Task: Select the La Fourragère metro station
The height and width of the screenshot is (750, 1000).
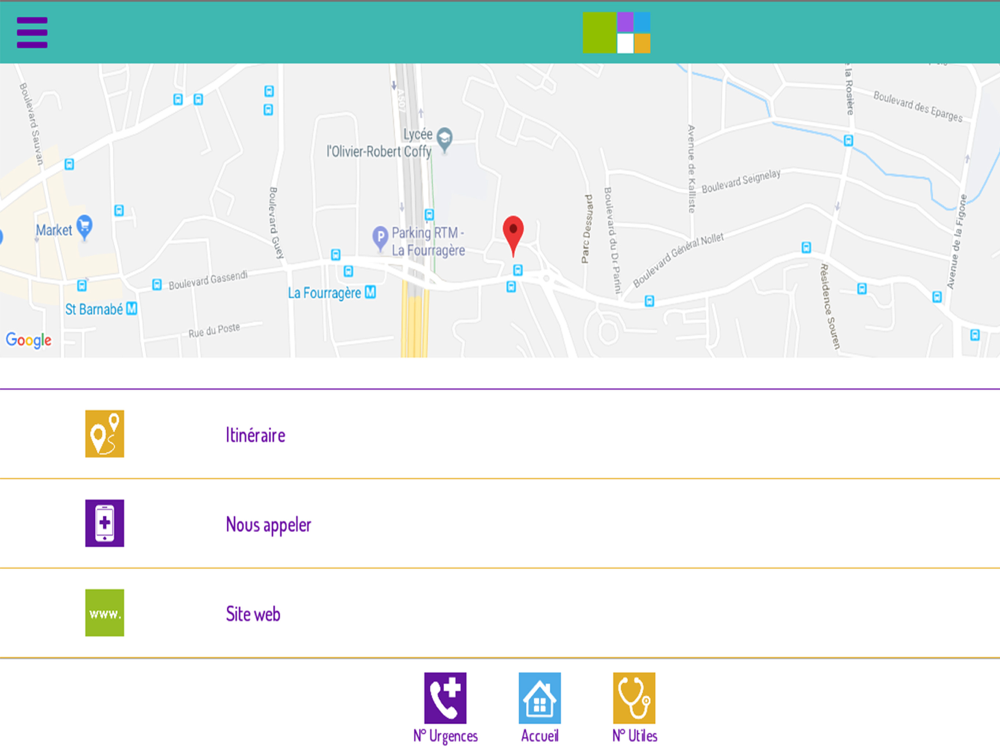Action: coord(332,293)
